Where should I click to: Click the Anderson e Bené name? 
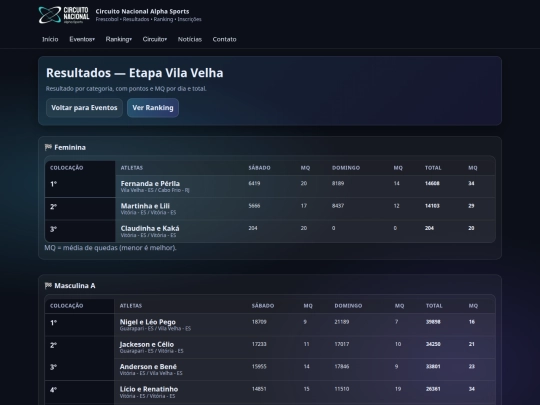coord(148,367)
